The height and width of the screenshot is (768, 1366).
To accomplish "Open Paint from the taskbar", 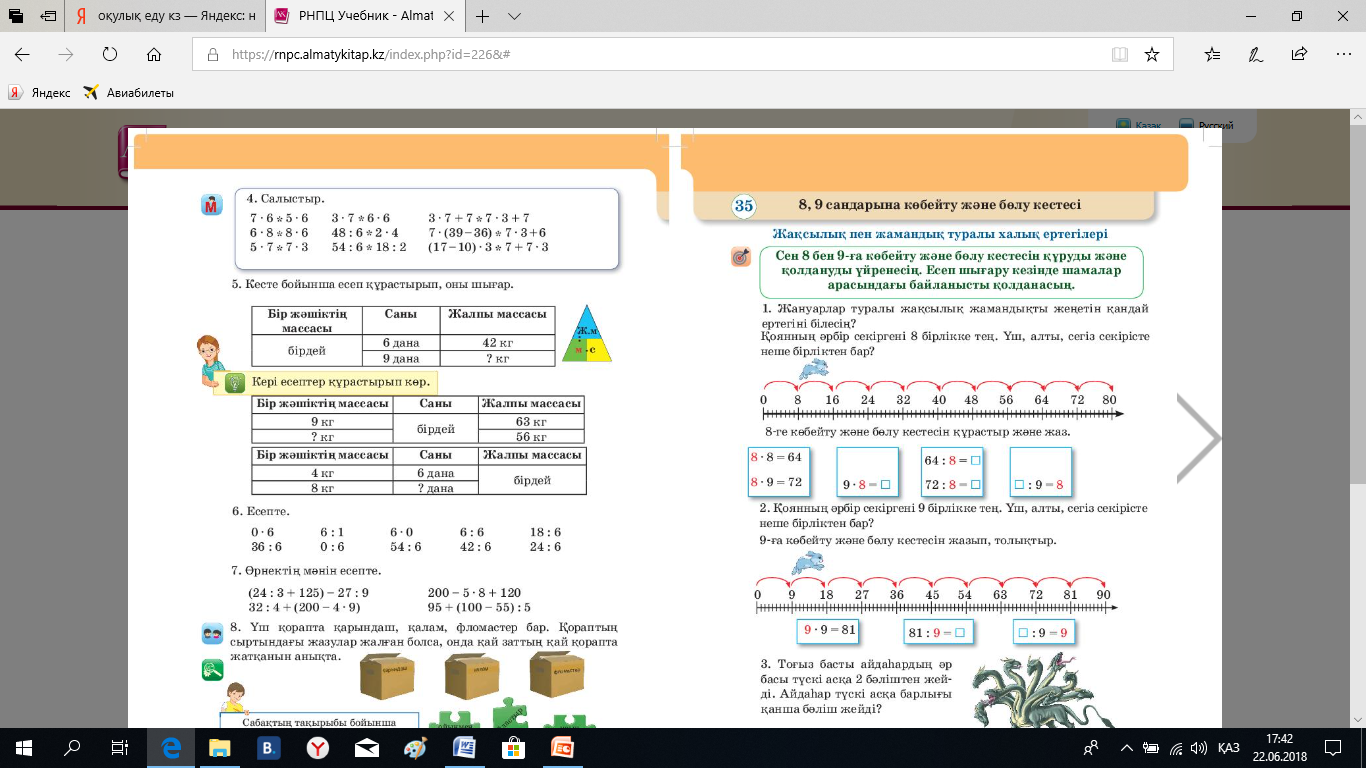I will [414, 747].
